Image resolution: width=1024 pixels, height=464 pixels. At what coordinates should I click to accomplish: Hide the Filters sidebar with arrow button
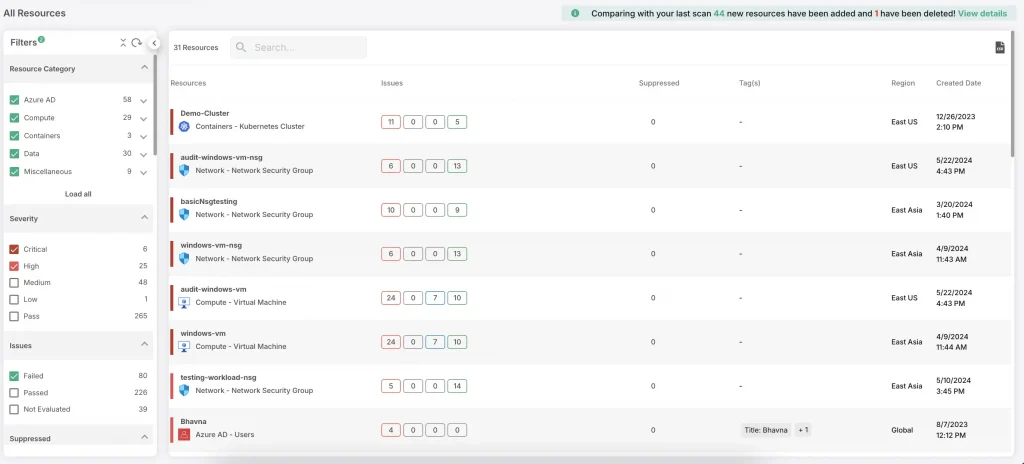154,43
